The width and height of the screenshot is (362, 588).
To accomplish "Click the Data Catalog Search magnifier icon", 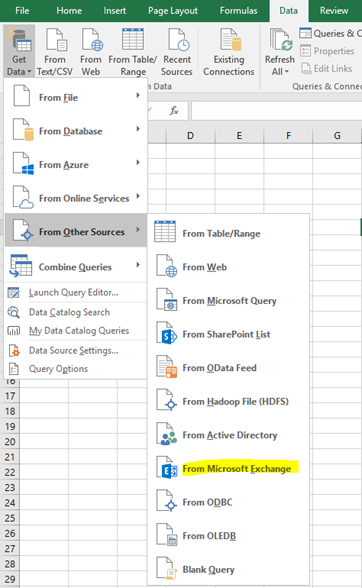I will coord(14,312).
